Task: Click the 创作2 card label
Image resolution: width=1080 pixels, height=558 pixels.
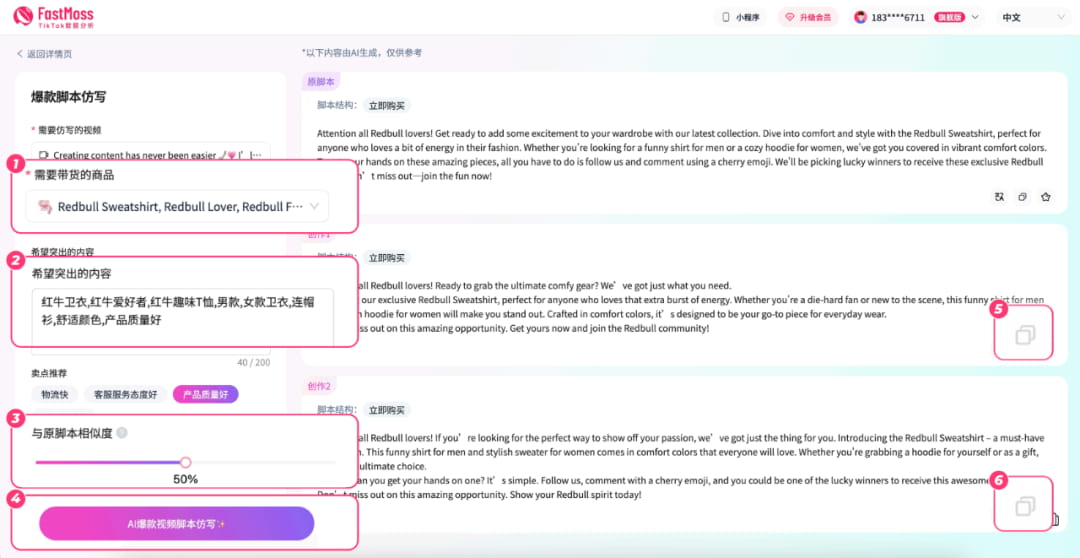Action: coord(320,386)
